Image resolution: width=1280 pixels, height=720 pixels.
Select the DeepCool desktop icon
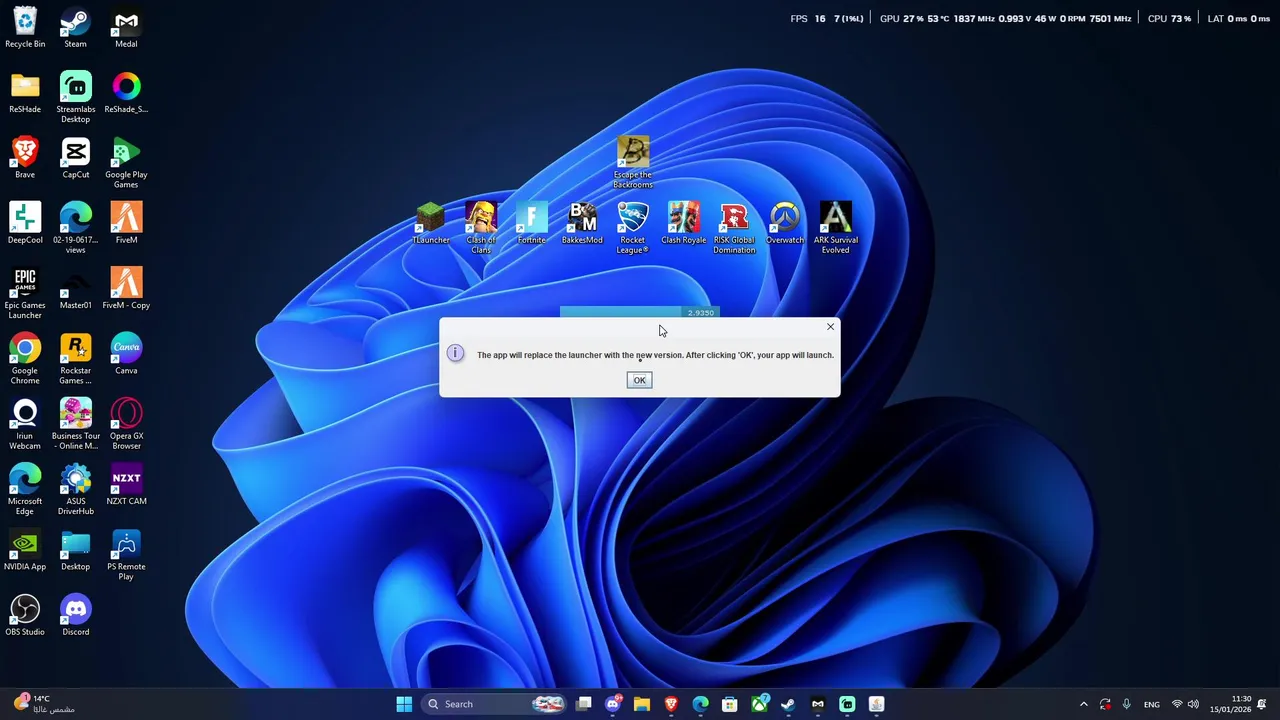point(25,223)
